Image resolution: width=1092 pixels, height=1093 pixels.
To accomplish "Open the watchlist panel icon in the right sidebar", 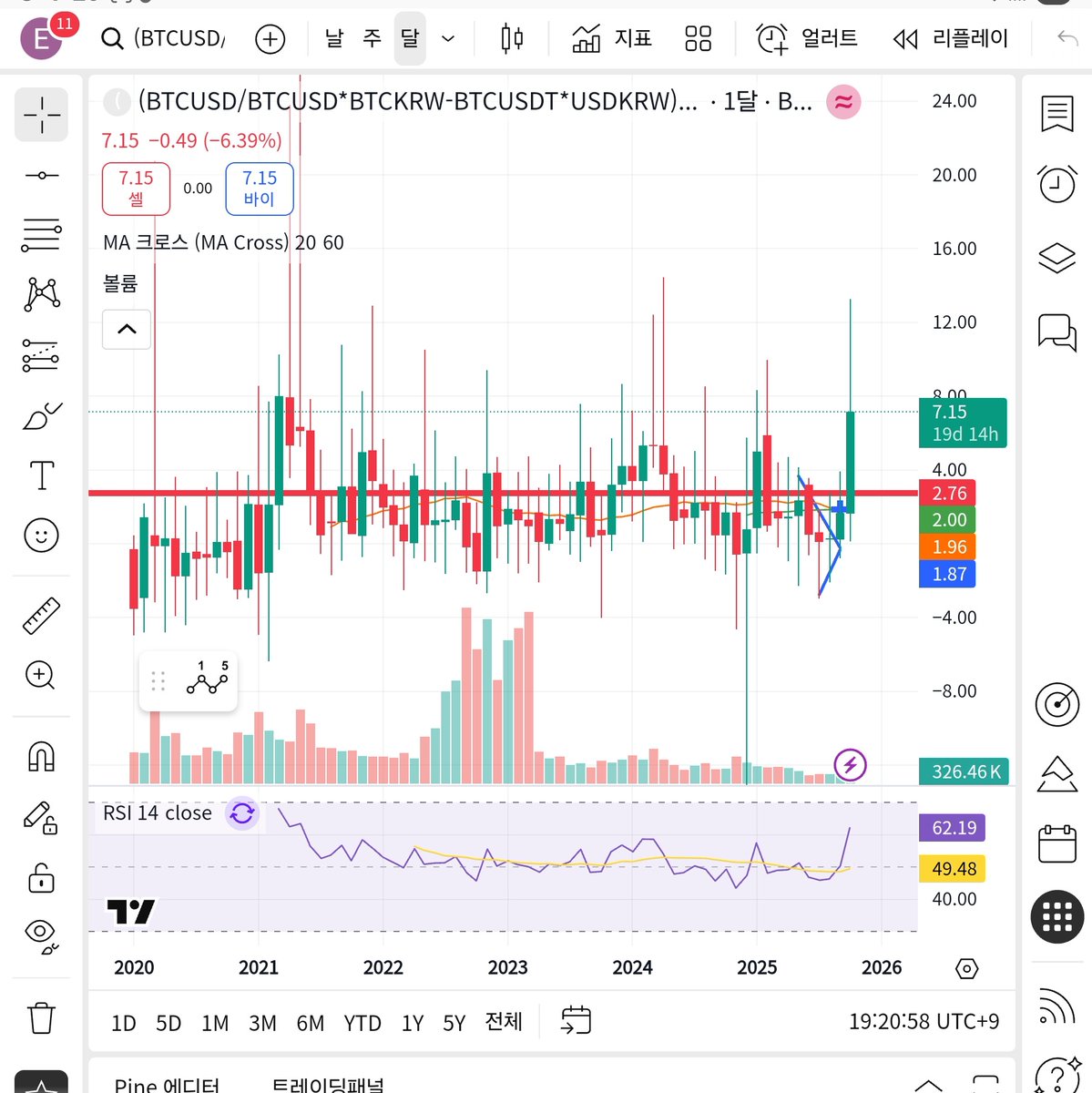I will click(1057, 115).
